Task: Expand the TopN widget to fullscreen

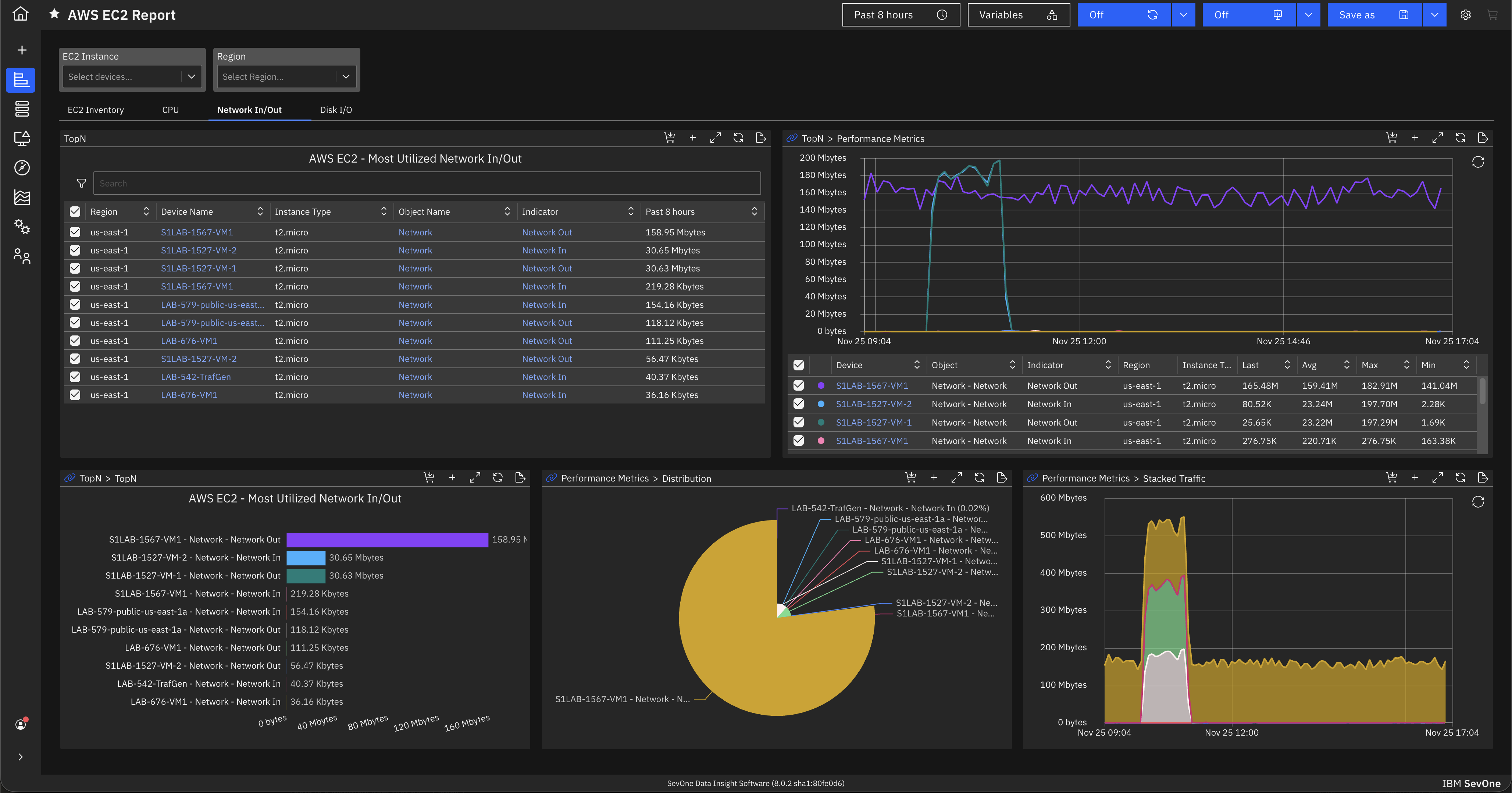Action: coord(715,138)
